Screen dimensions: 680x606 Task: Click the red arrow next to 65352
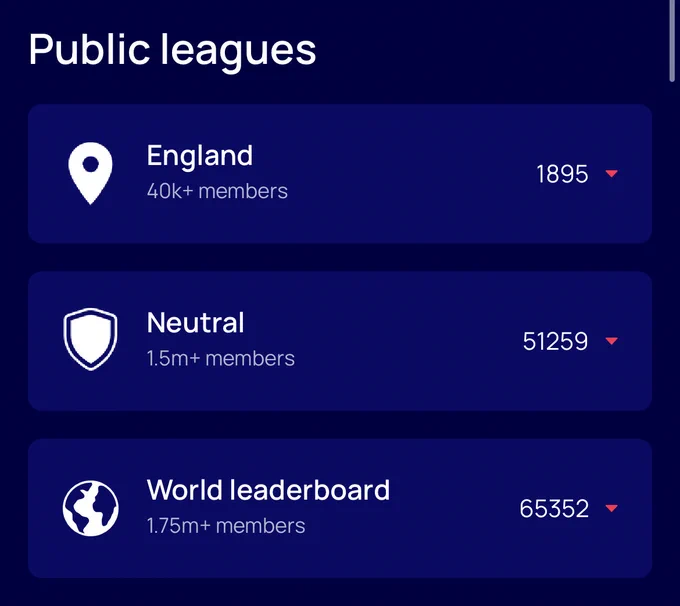point(611,508)
